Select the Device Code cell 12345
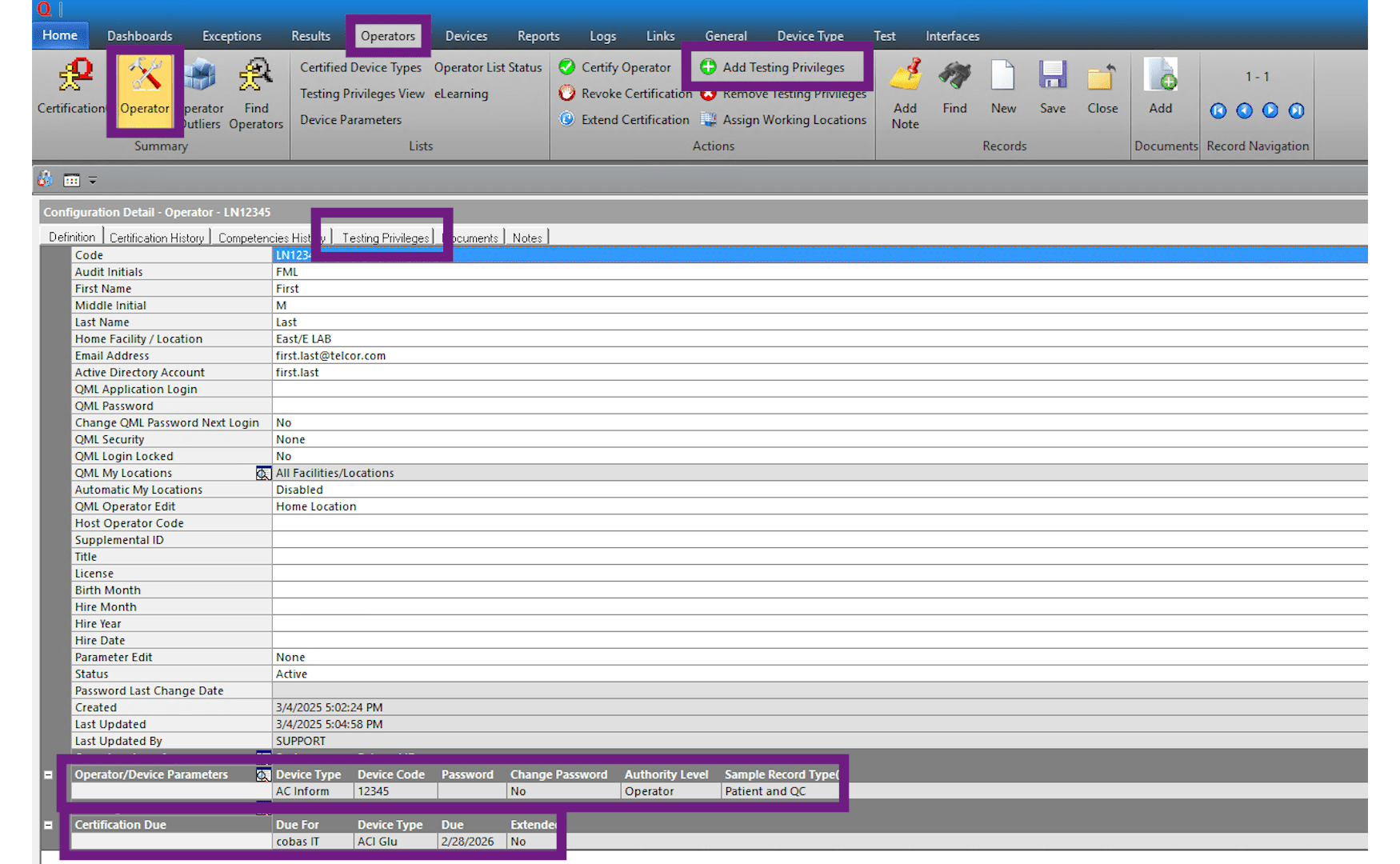The width and height of the screenshot is (1400, 864). pyautogui.click(x=395, y=791)
